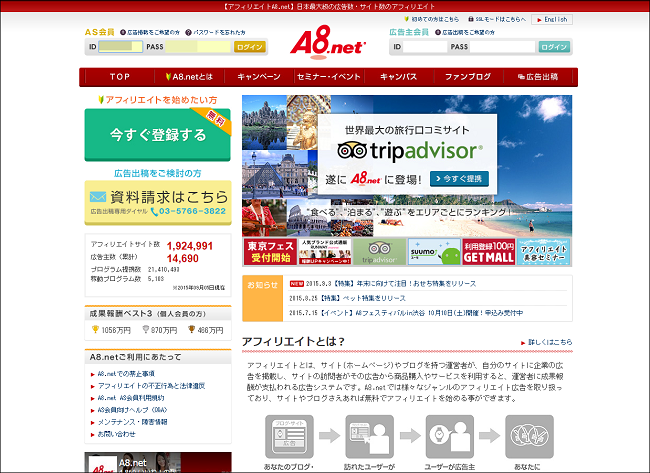
Task: Switch to English language
Action: click(552, 19)
